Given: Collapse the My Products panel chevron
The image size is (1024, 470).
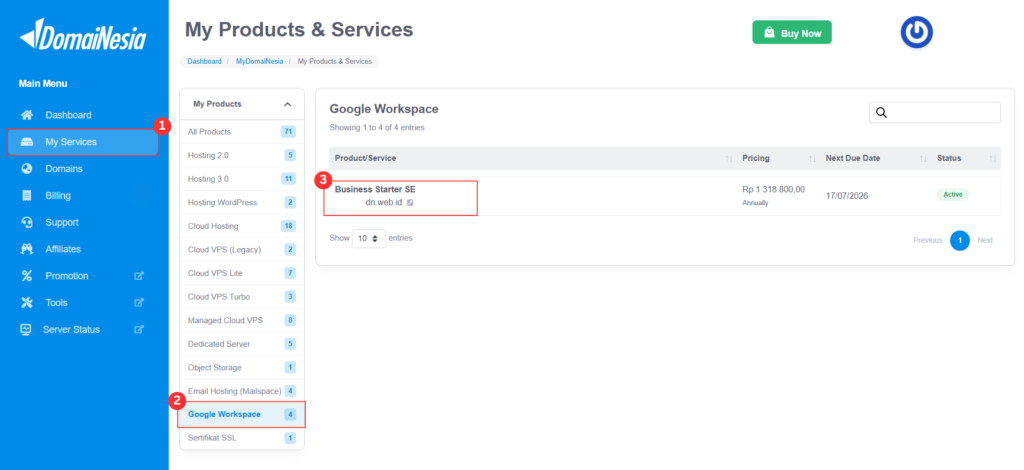Looking at the screenshot, I should click(287, 104).
